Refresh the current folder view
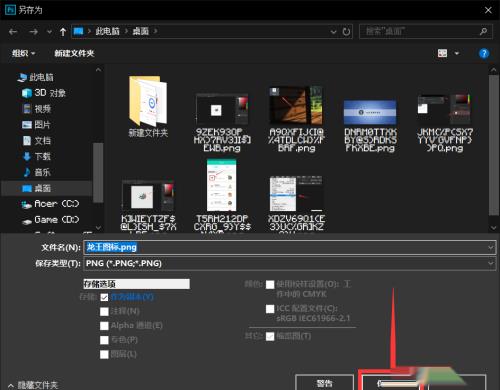This screenshot has height=390, width=500. point(346,32)
